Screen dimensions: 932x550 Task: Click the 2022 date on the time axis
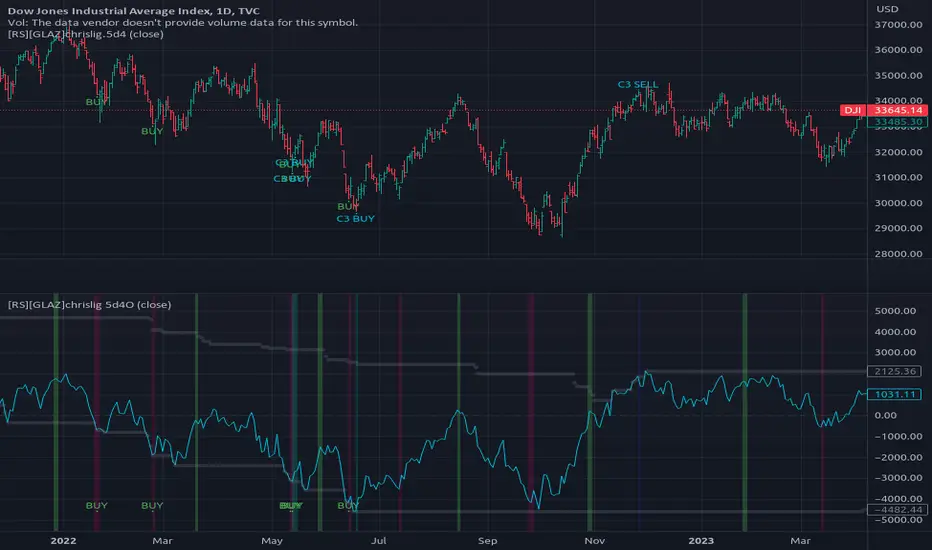coord(63,540)
